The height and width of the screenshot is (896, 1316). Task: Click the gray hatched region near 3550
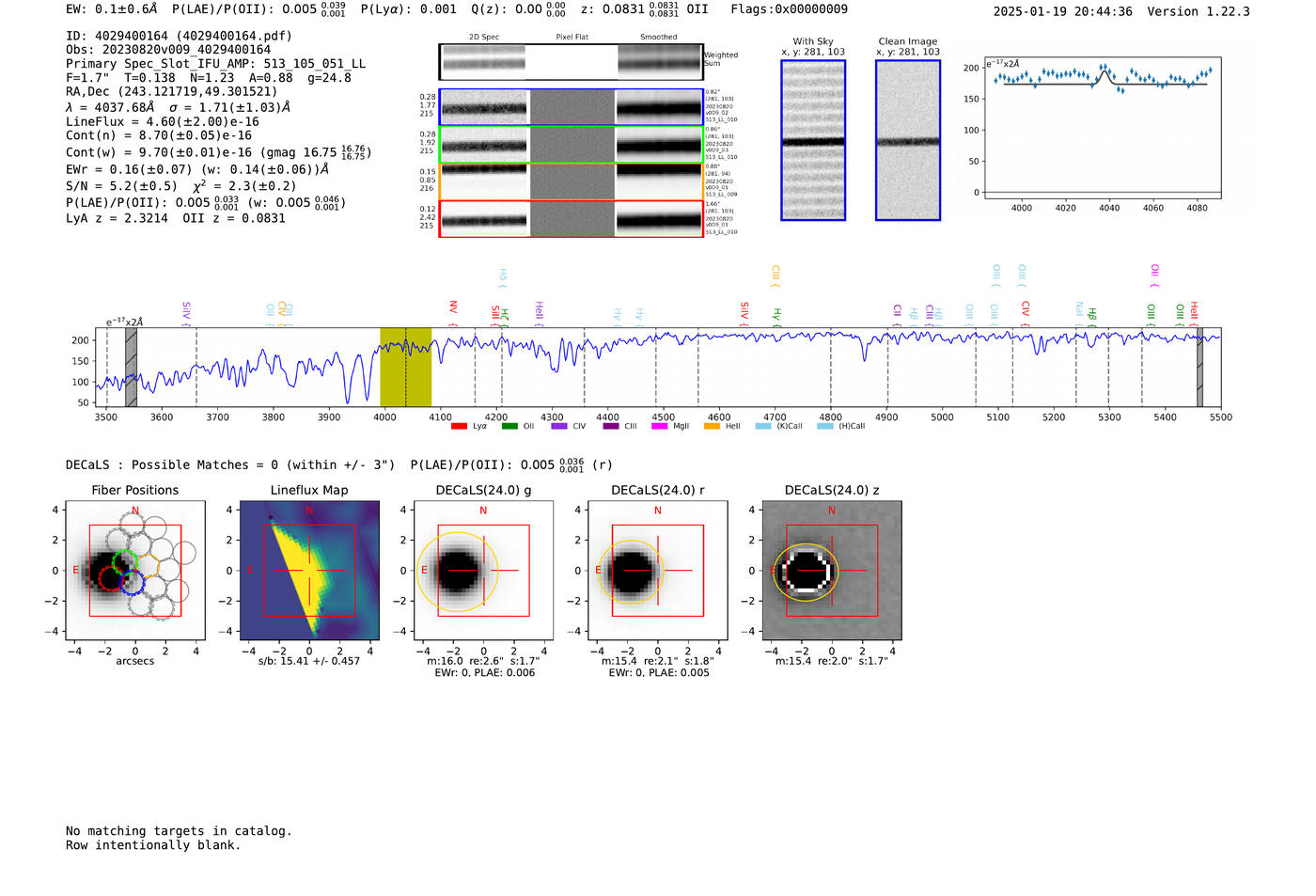(x=131, y=367)
